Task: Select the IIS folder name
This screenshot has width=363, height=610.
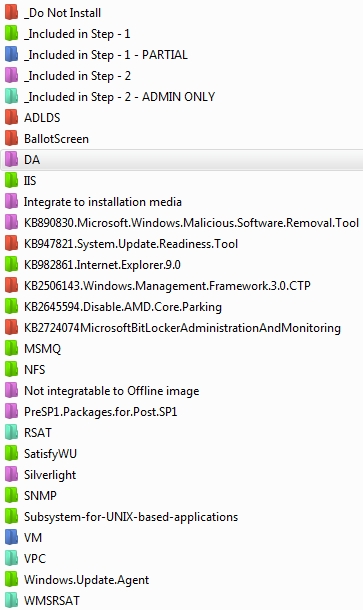Action: pos(30,181)
